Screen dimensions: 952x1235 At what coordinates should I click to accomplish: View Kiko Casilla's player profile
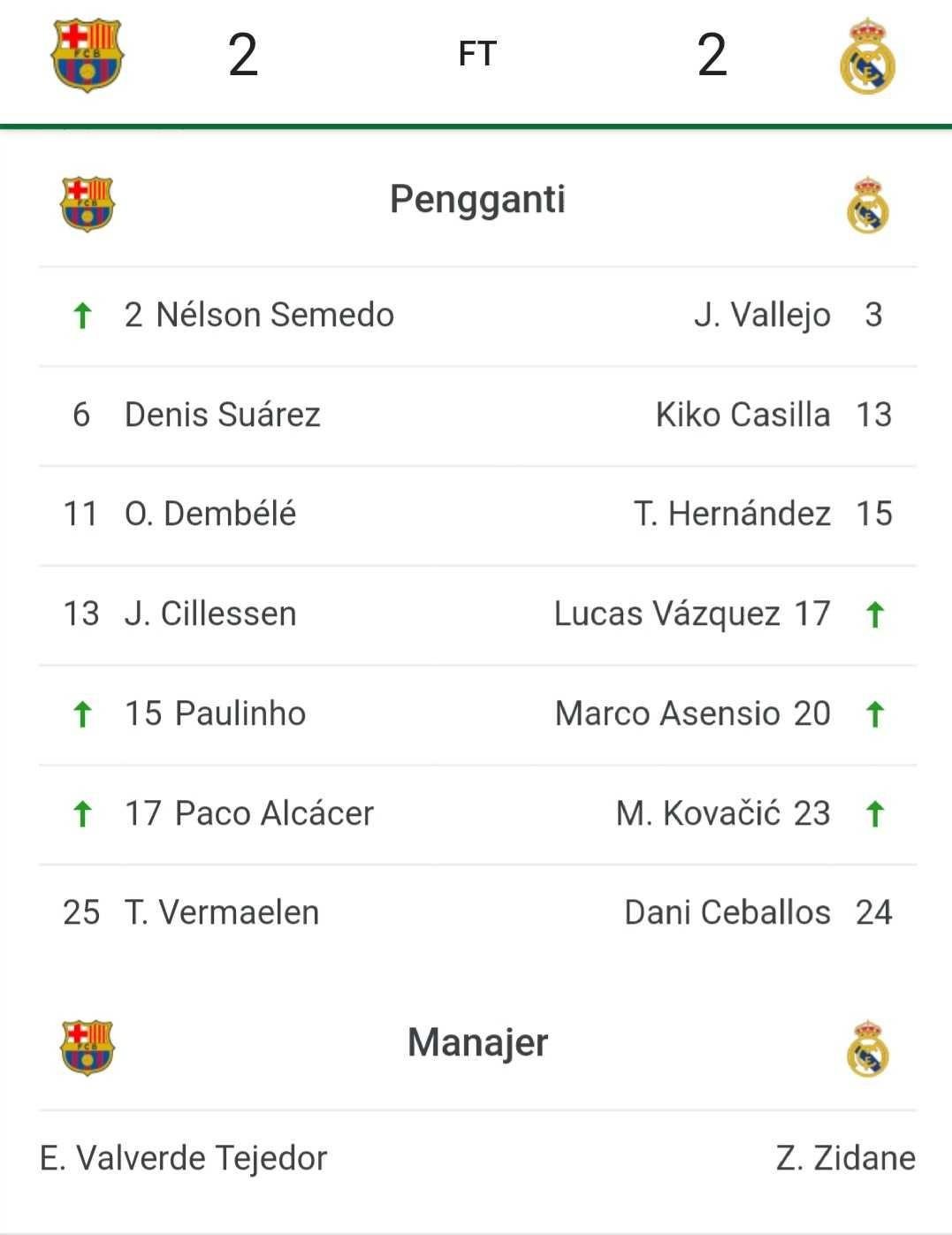(x=743, y=415)
